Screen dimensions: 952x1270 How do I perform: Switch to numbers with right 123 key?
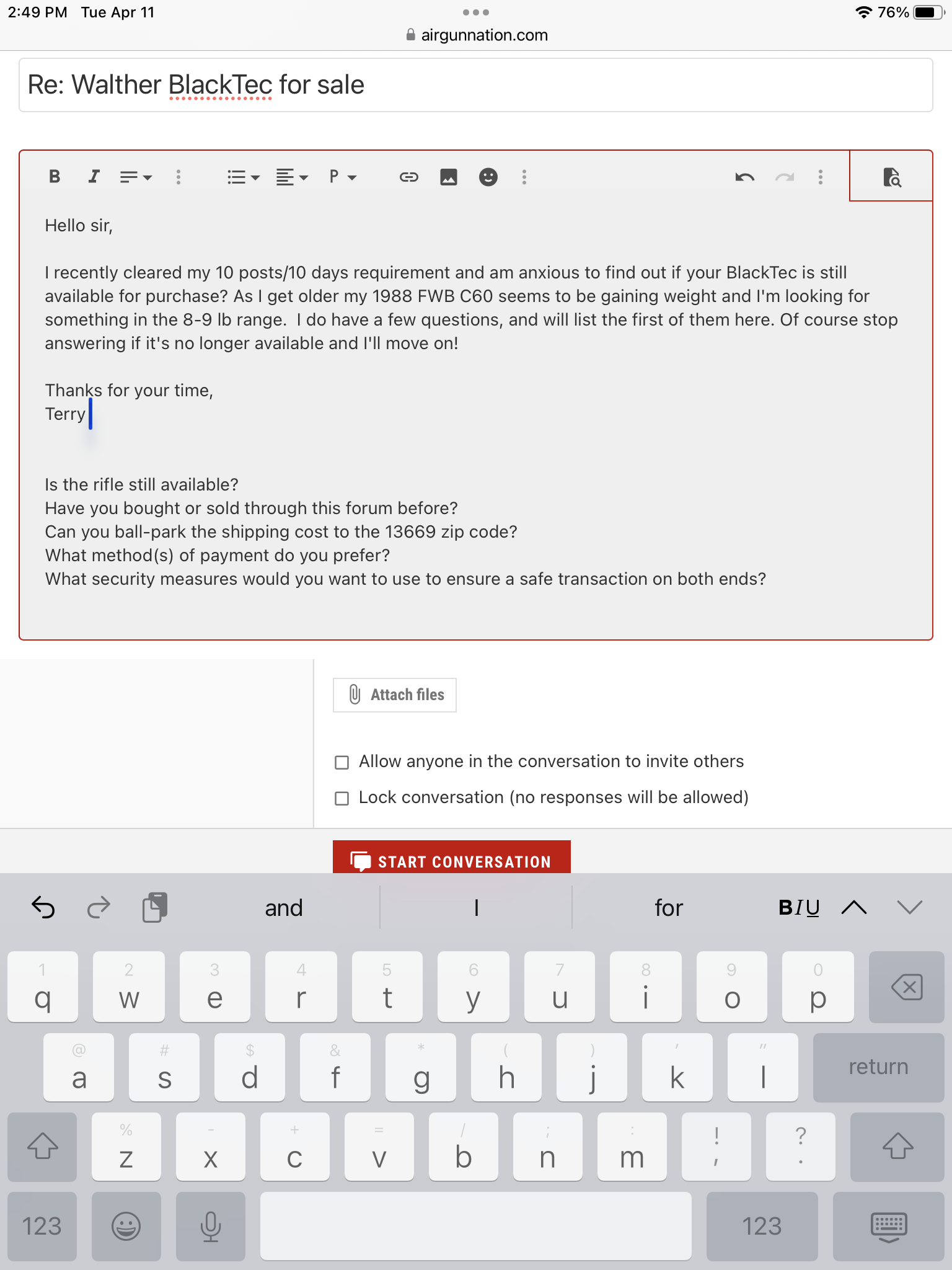762,1226
